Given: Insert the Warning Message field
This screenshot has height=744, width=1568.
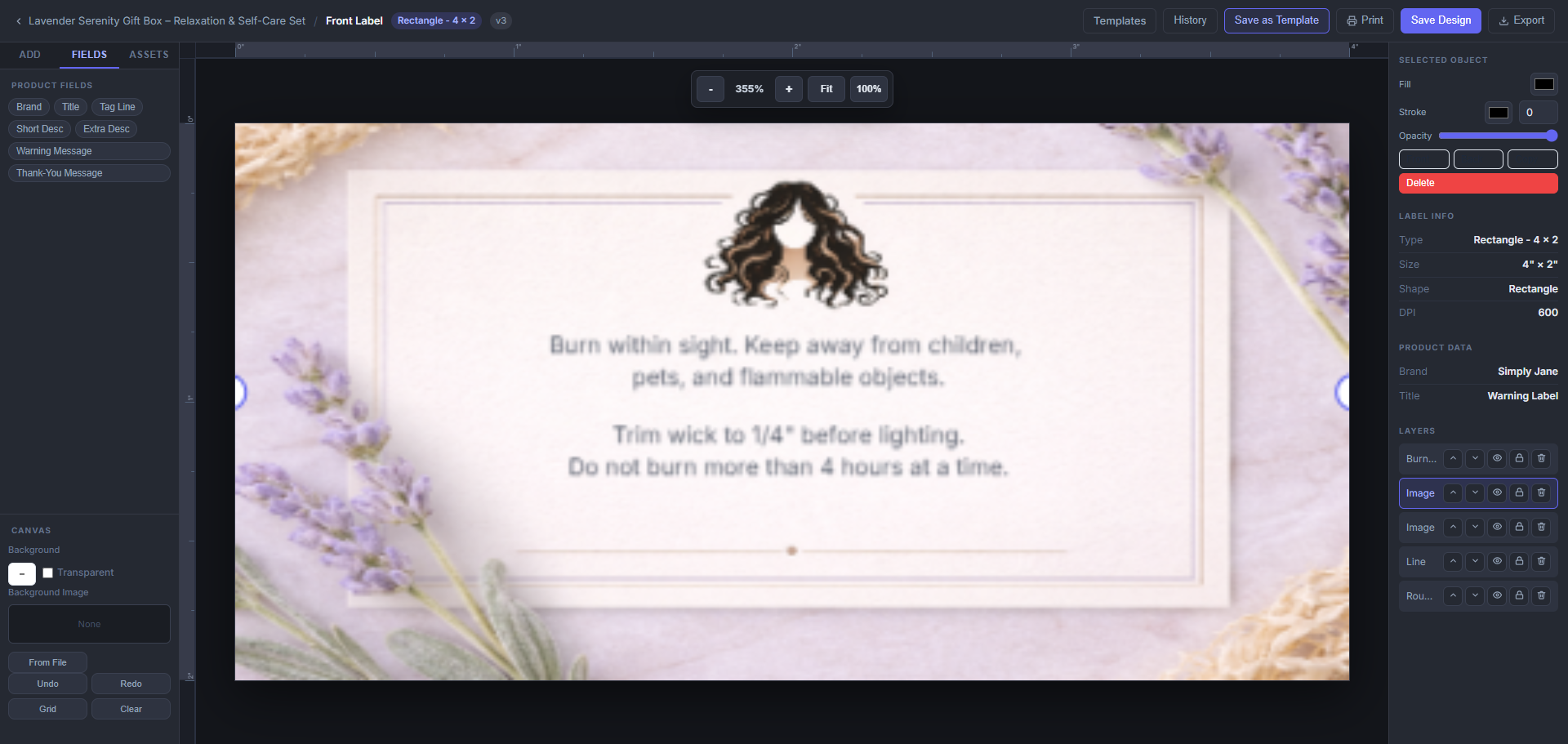Looking at the screenshot, I should [88, 151].
